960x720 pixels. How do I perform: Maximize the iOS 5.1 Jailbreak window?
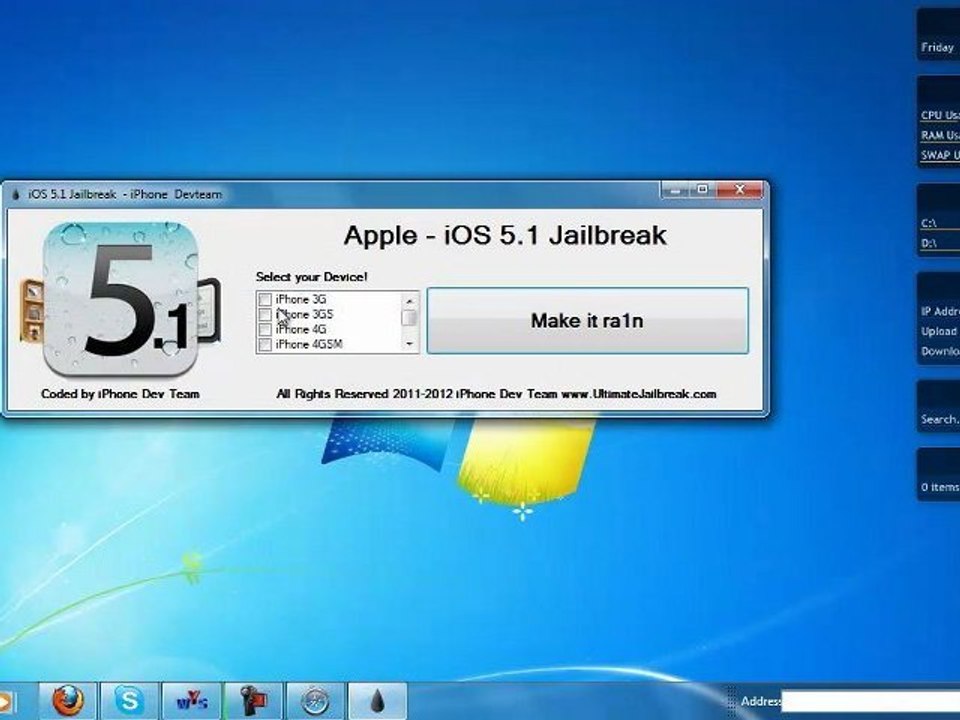click(x=703, y=190)
